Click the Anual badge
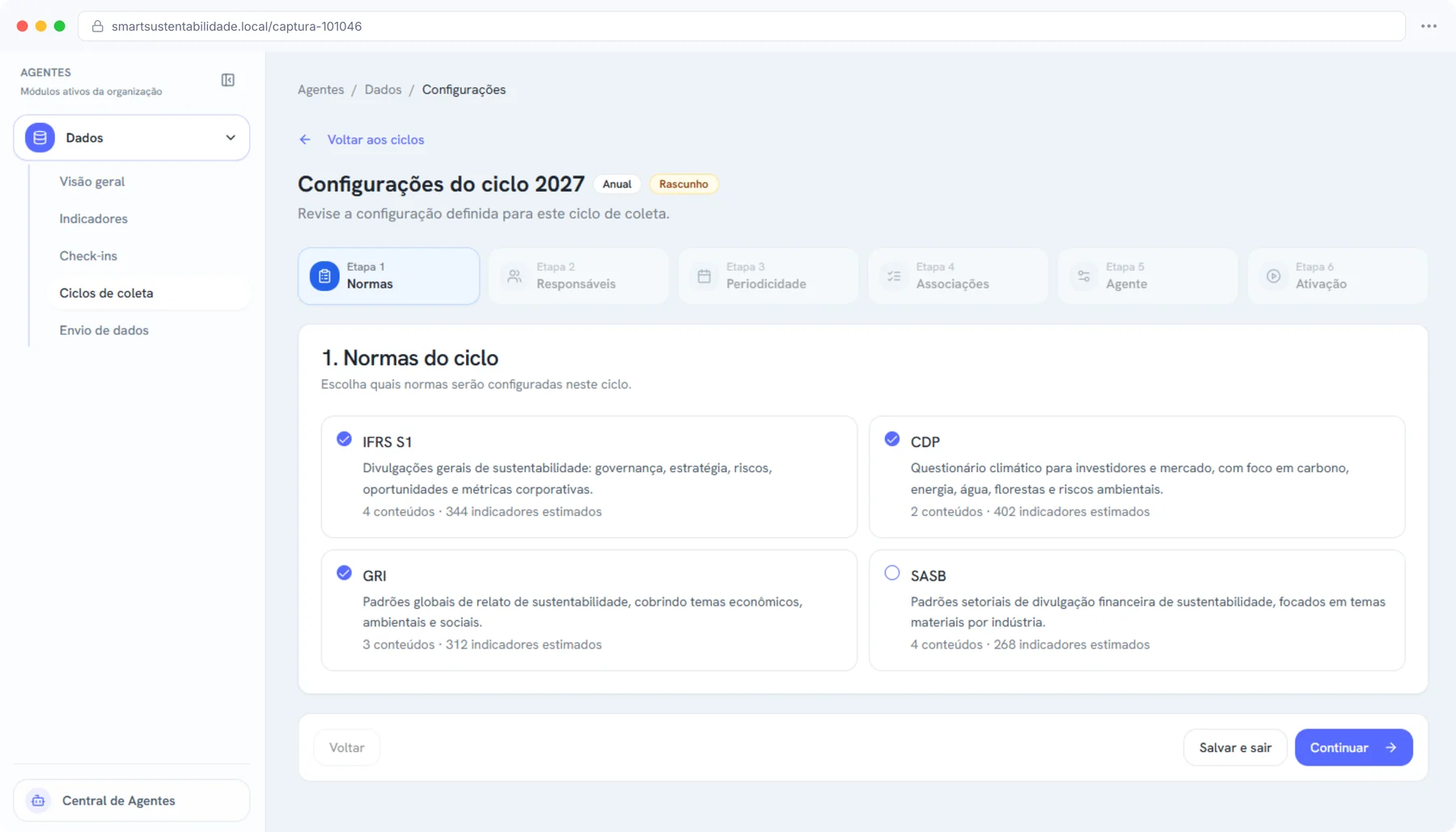The height and width of the screenshot is (832, 1456). pos(616,184)
